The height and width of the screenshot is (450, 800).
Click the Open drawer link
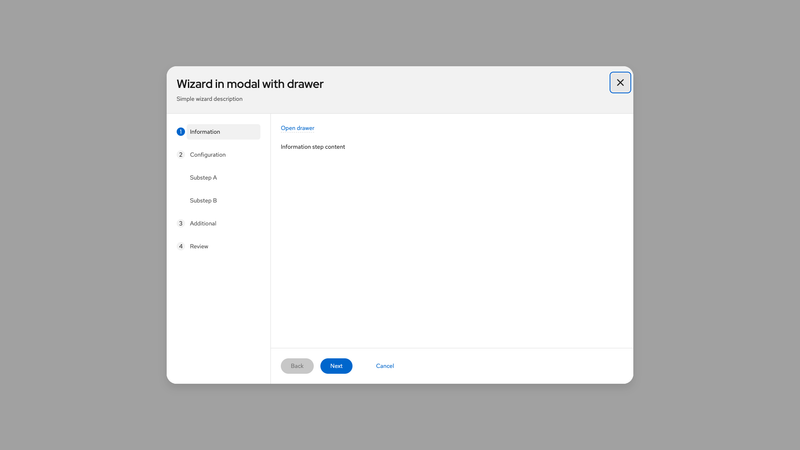coord(297,128)
